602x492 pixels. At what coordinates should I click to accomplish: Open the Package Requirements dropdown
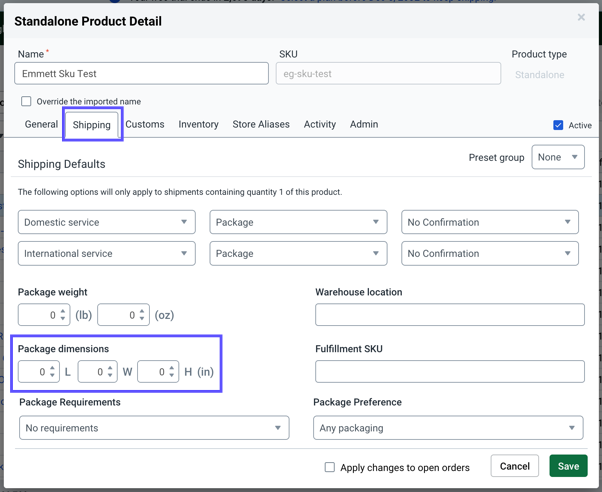(154, 427)
